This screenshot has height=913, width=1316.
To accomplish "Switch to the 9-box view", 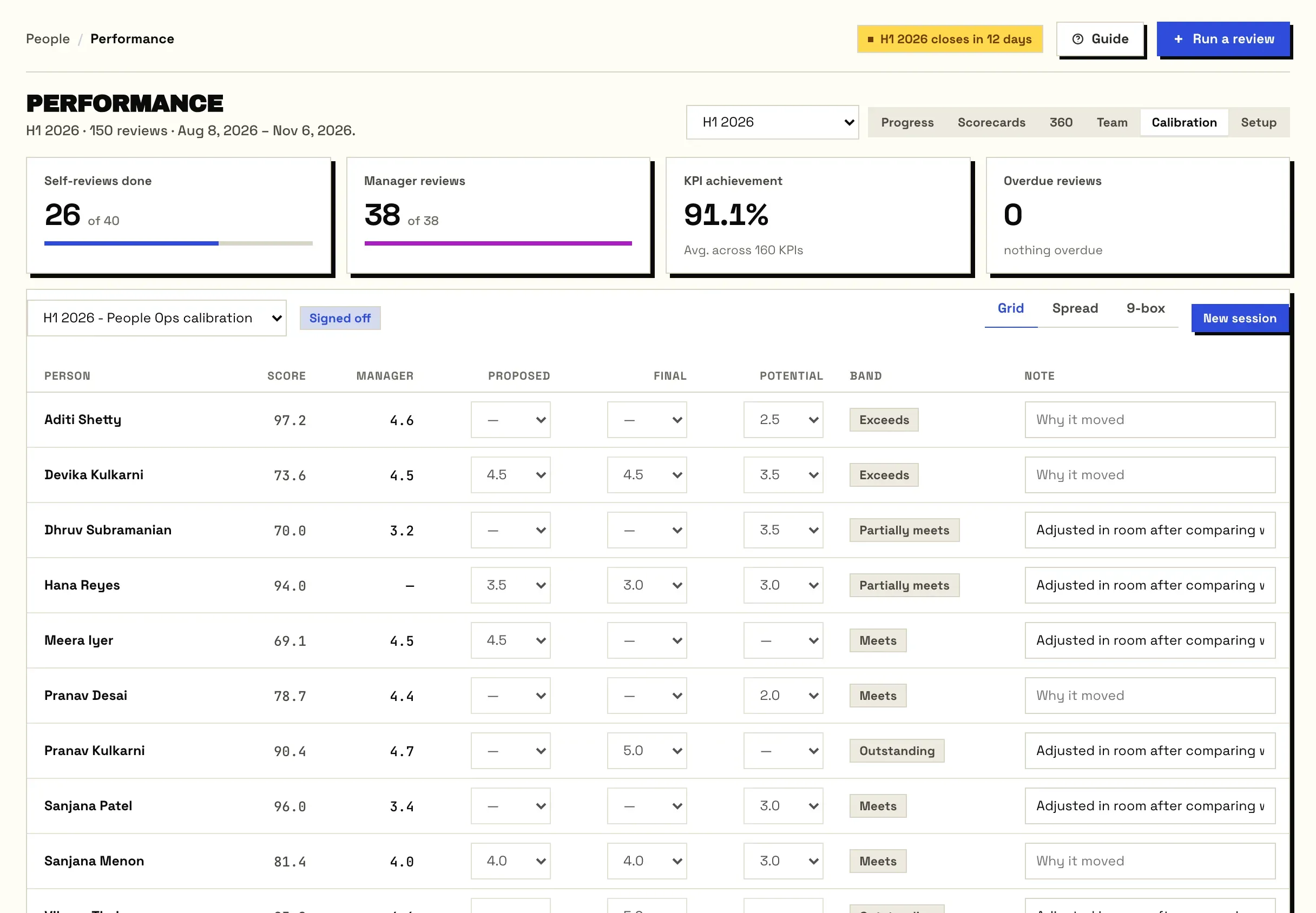I will click(x=1145, y=308).
